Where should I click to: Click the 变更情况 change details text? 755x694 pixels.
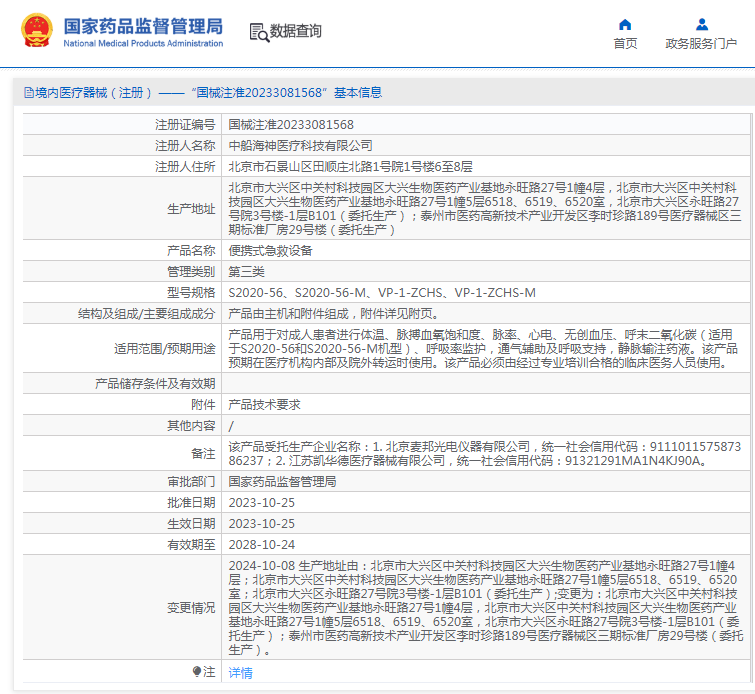point(486,608)
